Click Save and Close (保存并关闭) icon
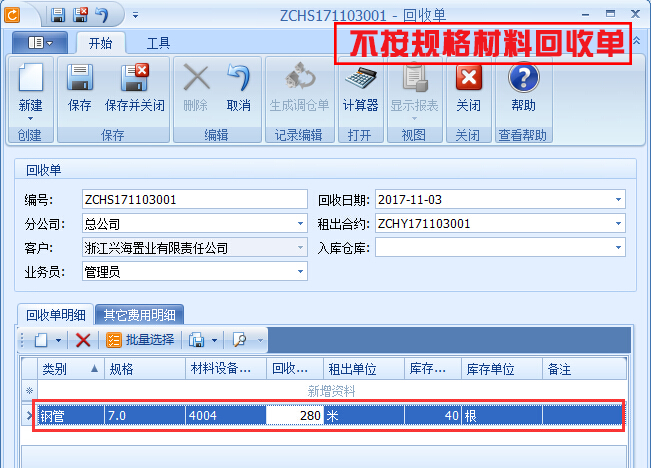The width and height of the screenshot is (651, 468). click(134, 80)
